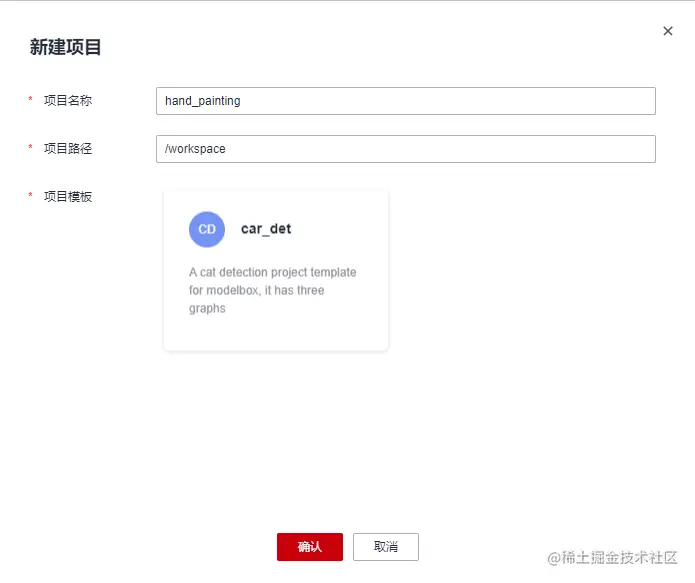Click the car_det template title

[266, 229]
